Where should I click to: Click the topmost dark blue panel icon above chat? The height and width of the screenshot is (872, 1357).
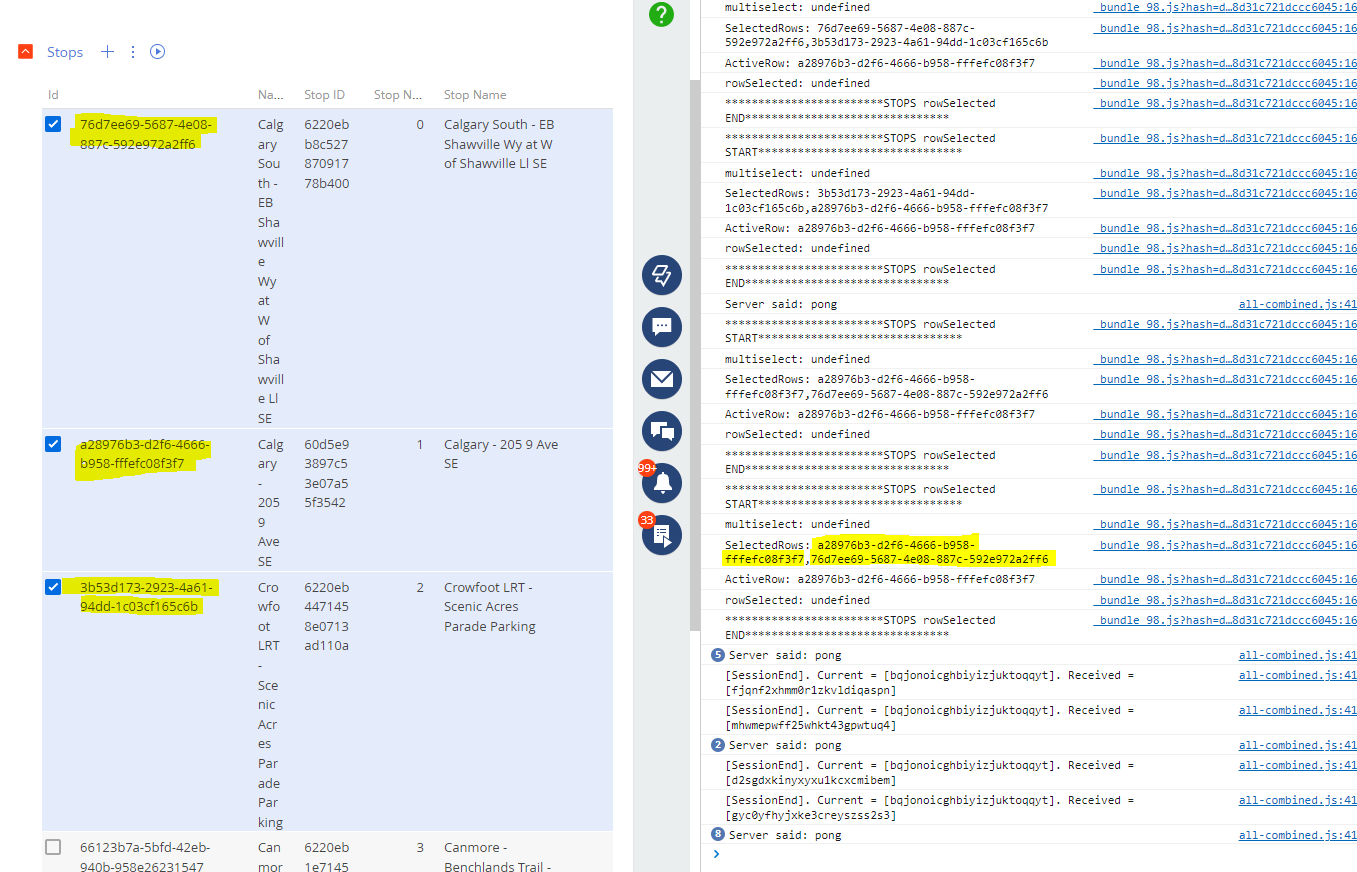[661, 275]
